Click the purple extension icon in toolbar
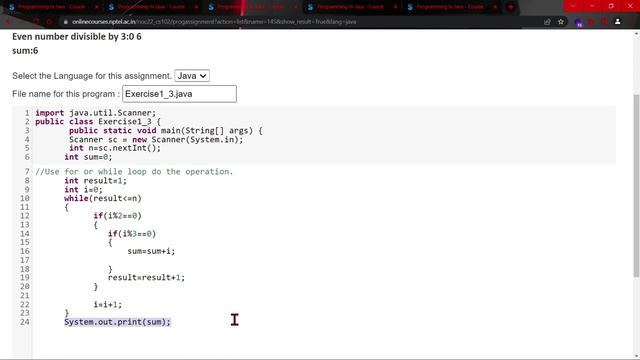The image size is (640, 360). point(578,22)
